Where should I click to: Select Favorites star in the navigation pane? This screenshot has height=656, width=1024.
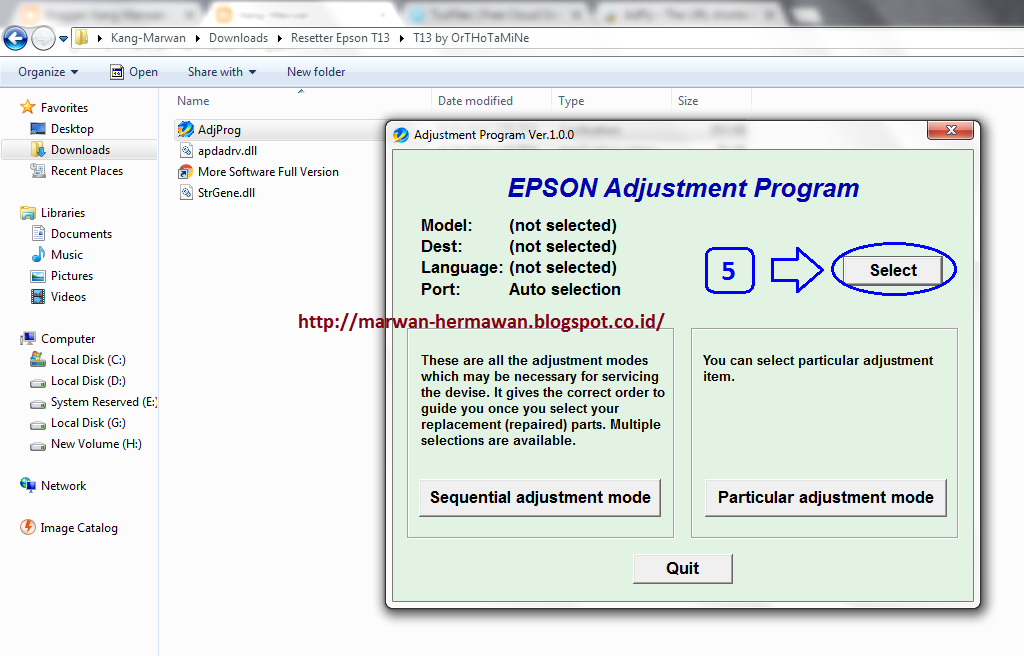click(27, 107)
